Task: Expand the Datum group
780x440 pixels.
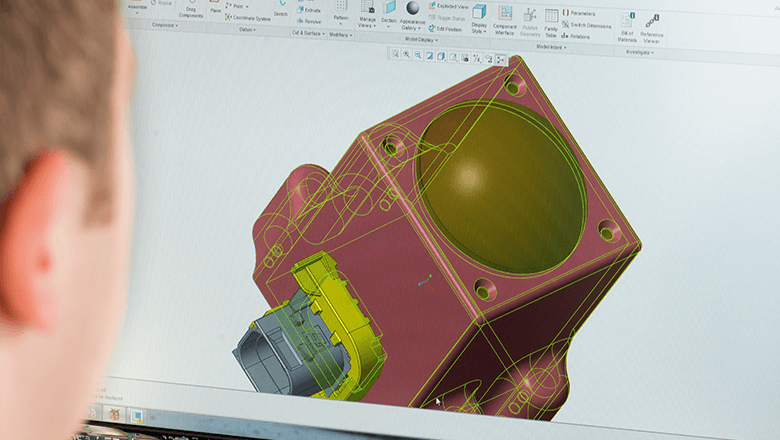Action: (x=247, y=29)
